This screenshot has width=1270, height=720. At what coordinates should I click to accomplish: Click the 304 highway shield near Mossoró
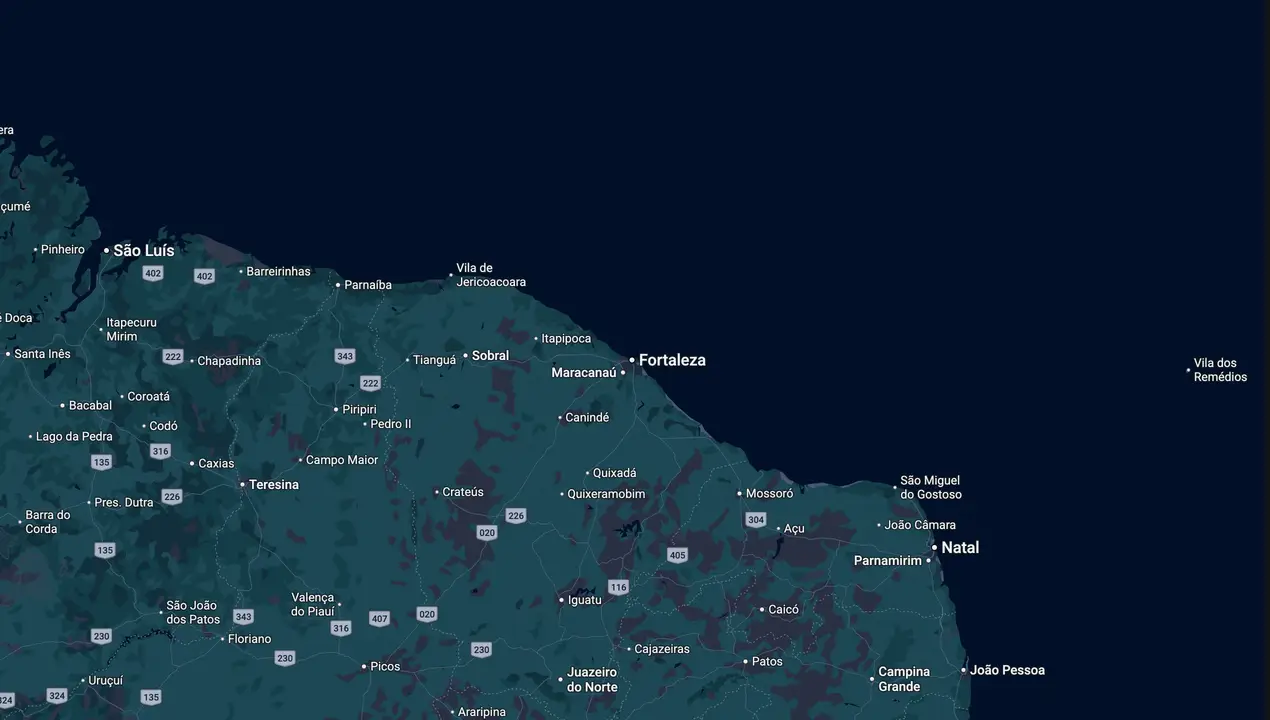coord(756,520)
